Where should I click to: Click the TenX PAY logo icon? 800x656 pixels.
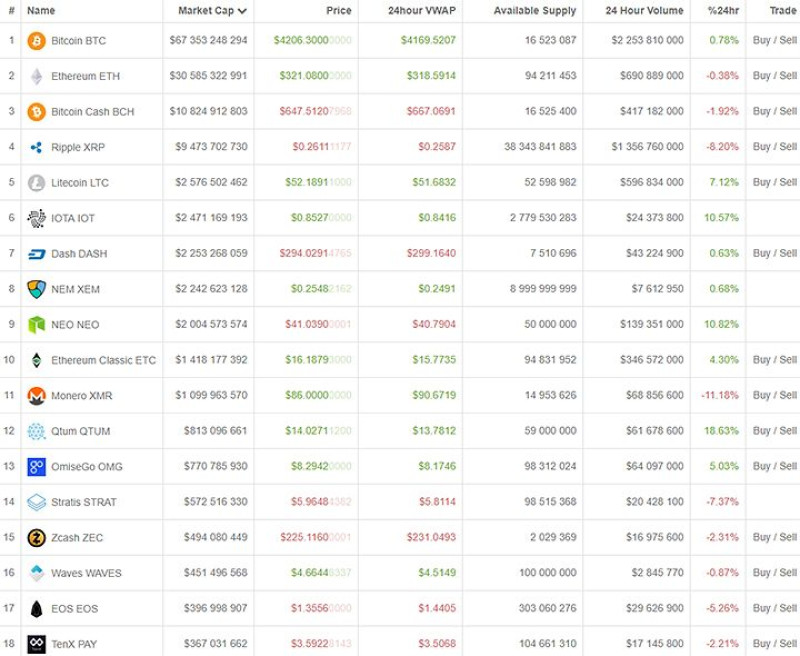coord(36,644)
